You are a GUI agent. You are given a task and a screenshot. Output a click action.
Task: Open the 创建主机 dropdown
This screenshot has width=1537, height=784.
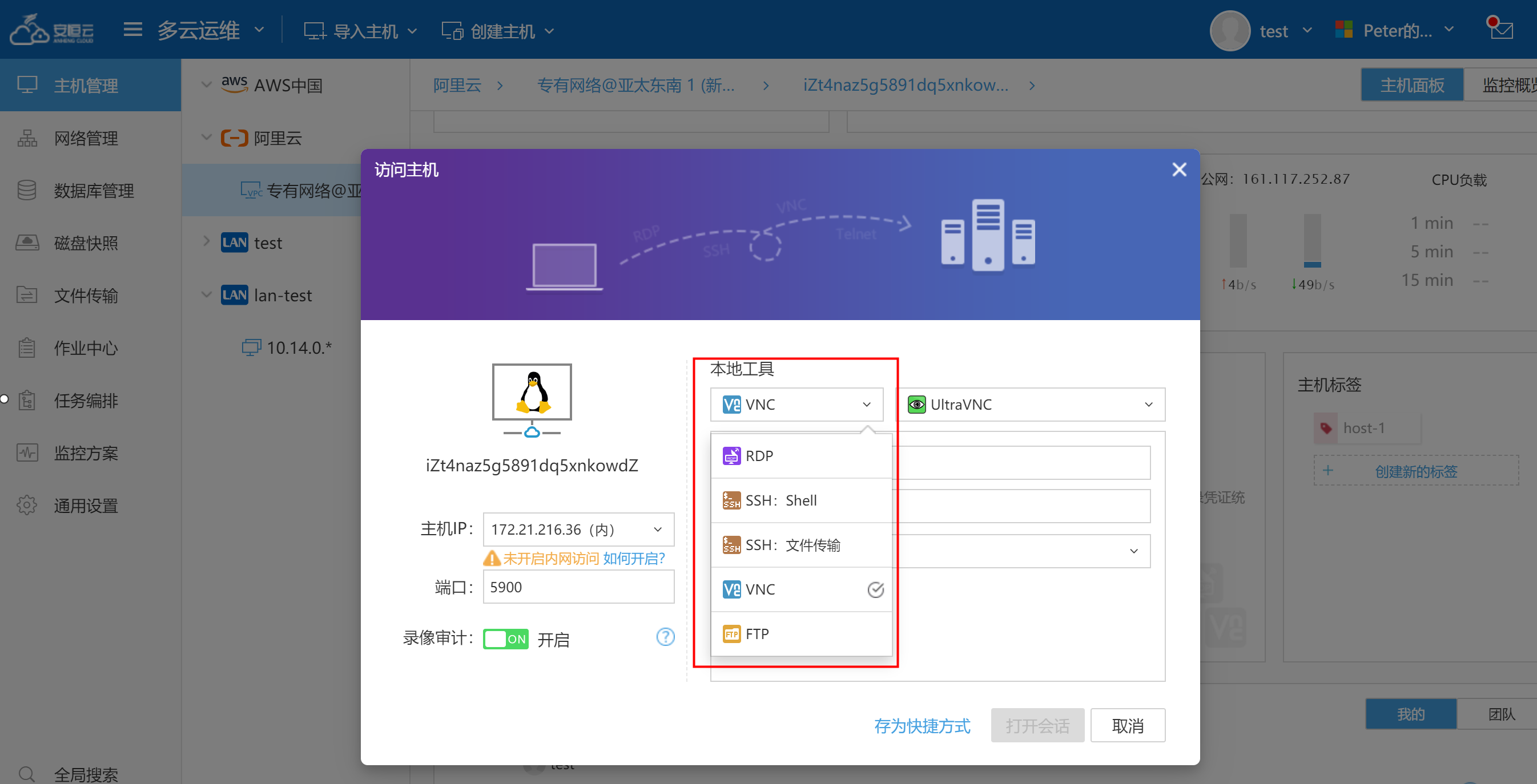498,31
